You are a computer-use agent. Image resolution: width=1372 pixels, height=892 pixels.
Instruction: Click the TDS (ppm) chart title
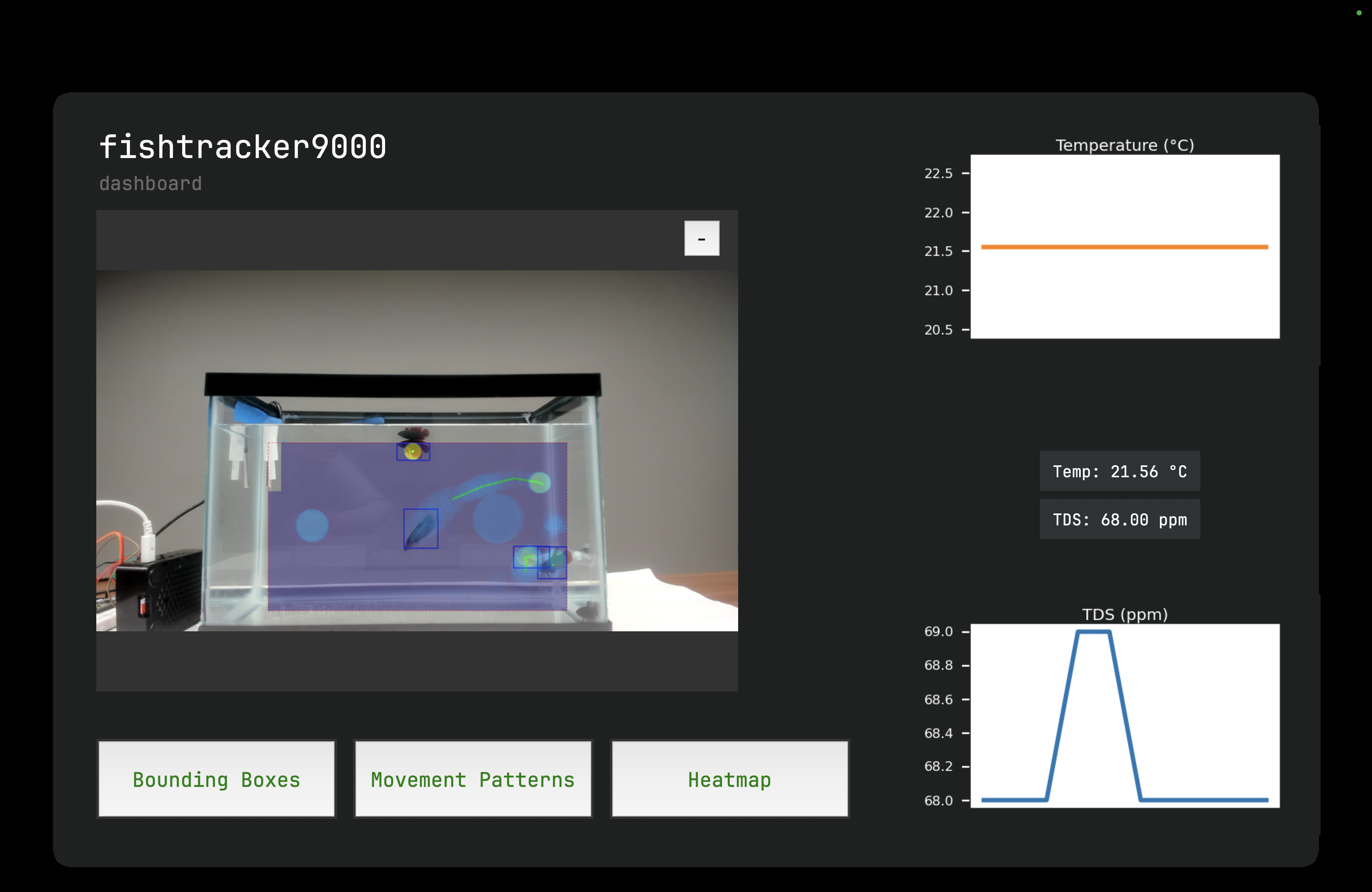click(x=1124, y=614)
